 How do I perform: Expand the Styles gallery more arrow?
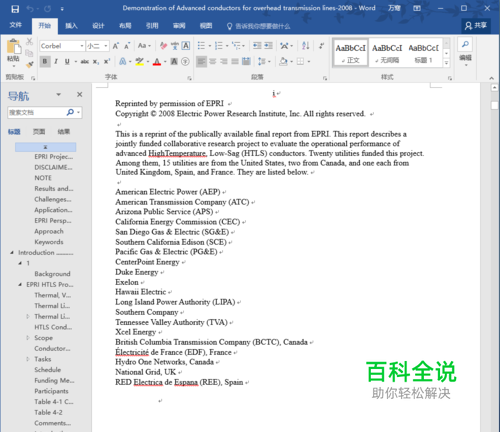tap(446, 63)
